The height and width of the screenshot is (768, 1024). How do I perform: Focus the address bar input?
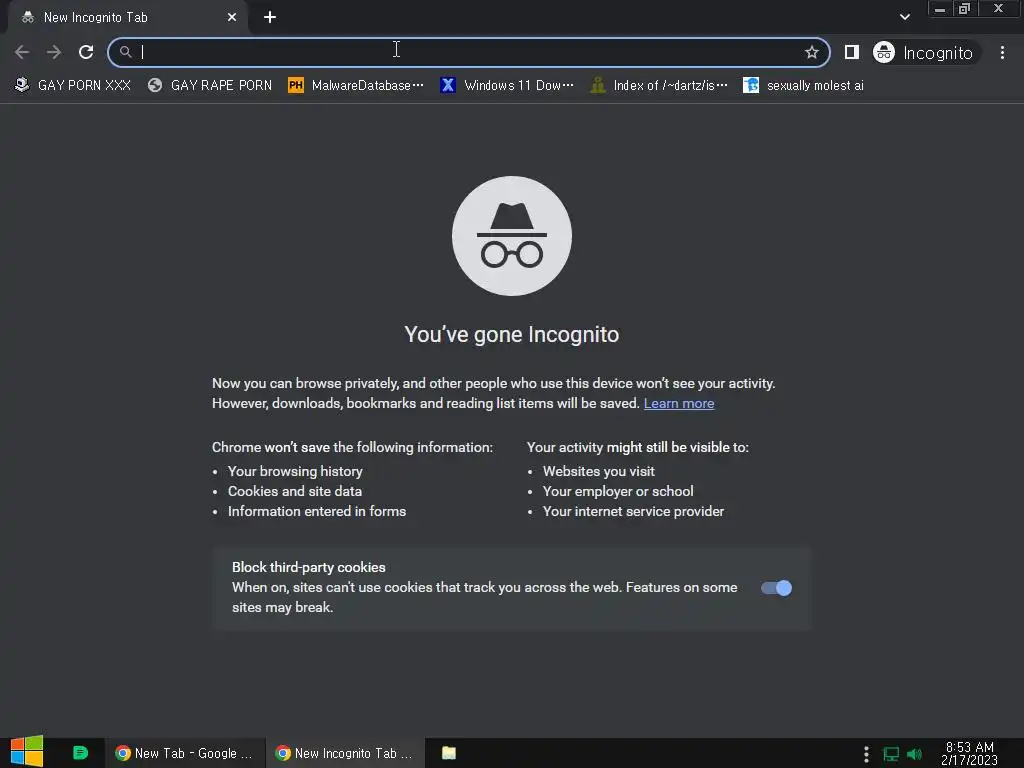(469, 52)
